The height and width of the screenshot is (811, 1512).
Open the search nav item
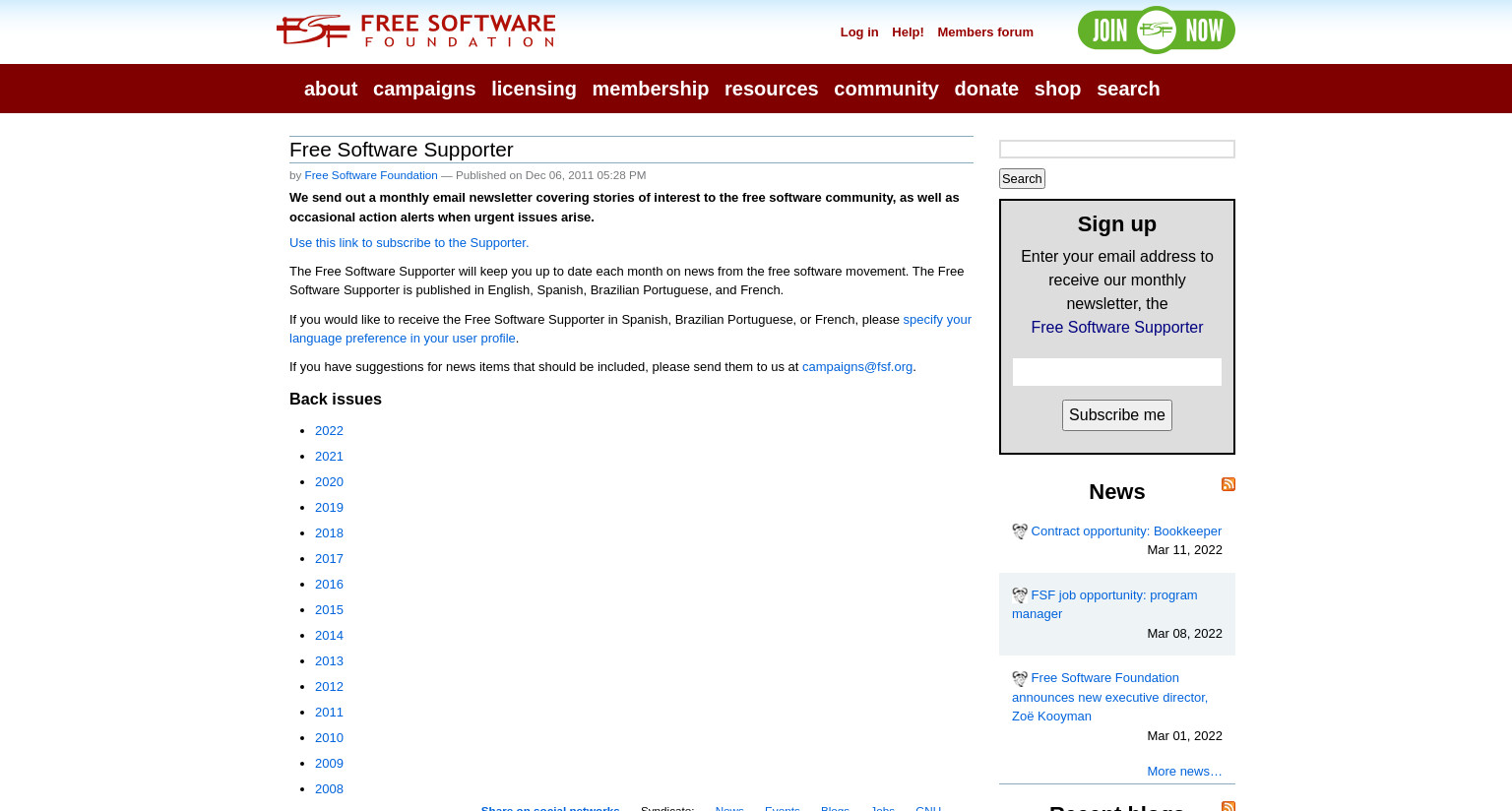coord(1128,89)
